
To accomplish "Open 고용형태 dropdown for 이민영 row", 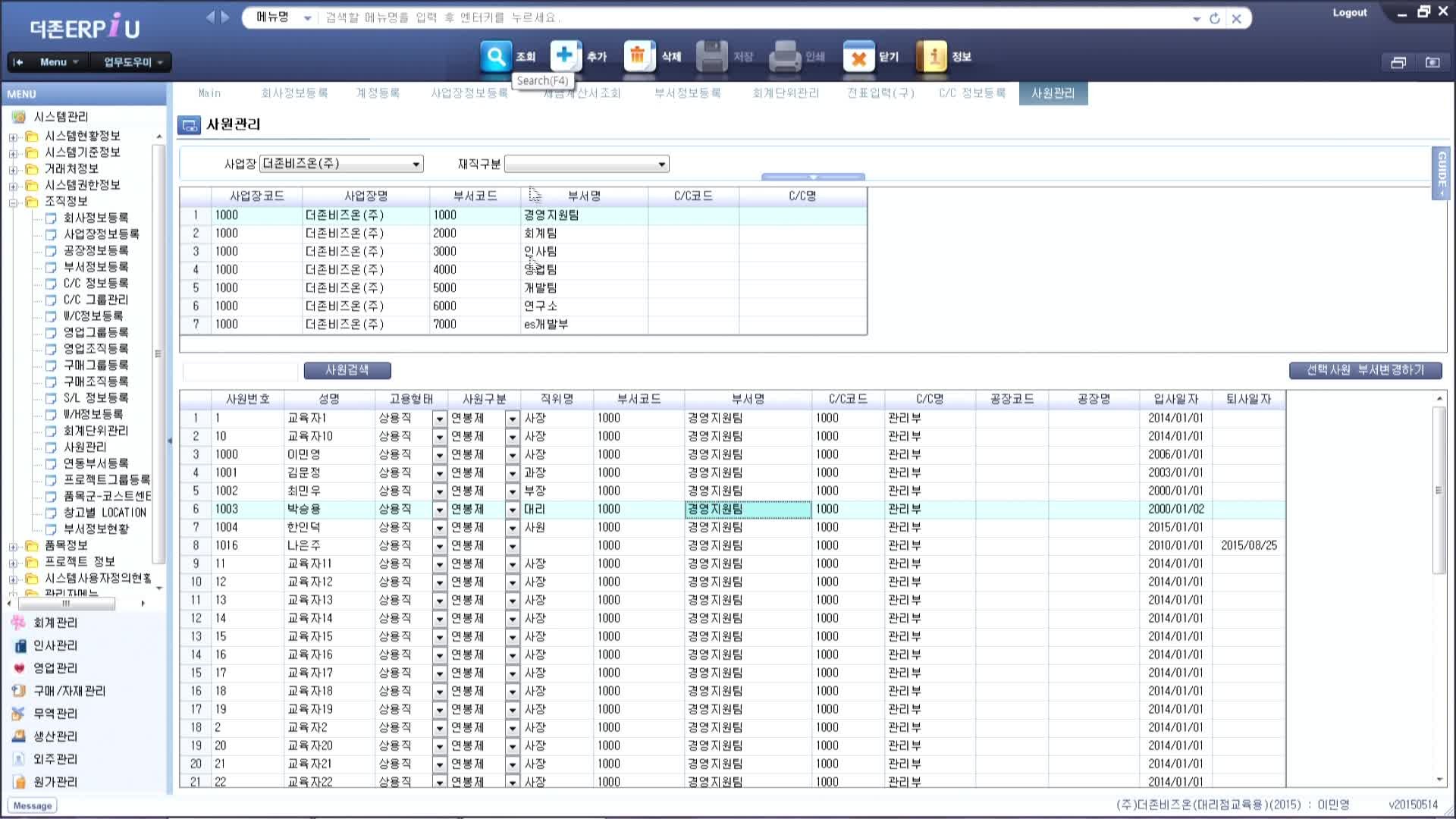I will pos(439,455).
